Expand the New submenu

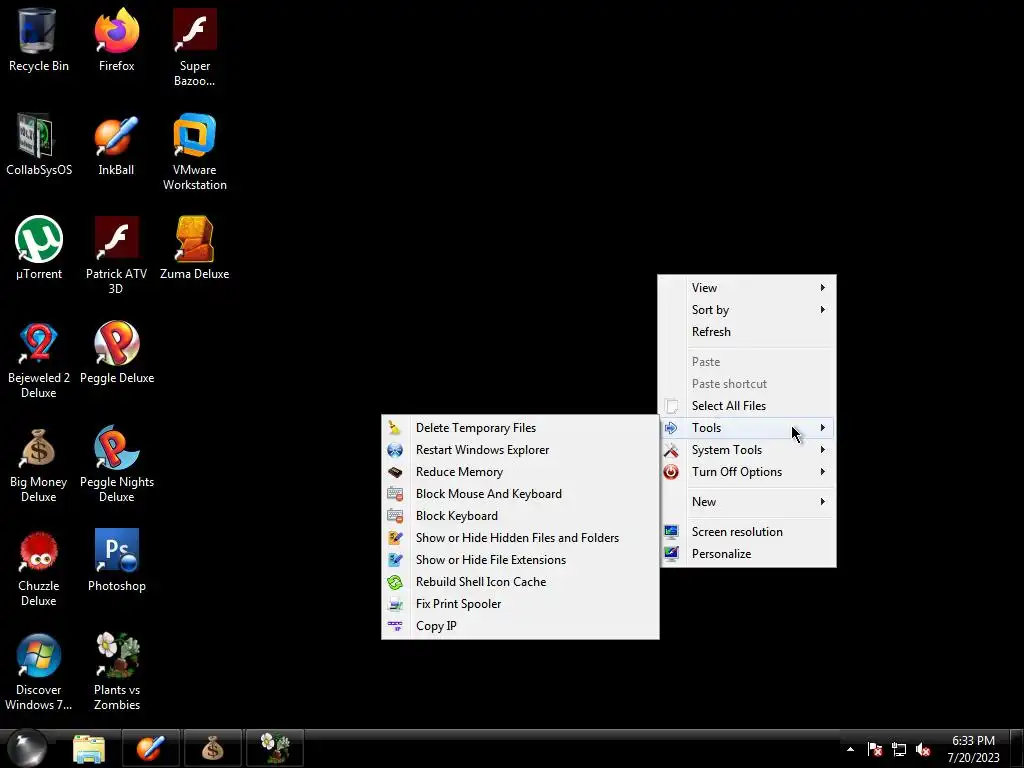coord(747,502)
